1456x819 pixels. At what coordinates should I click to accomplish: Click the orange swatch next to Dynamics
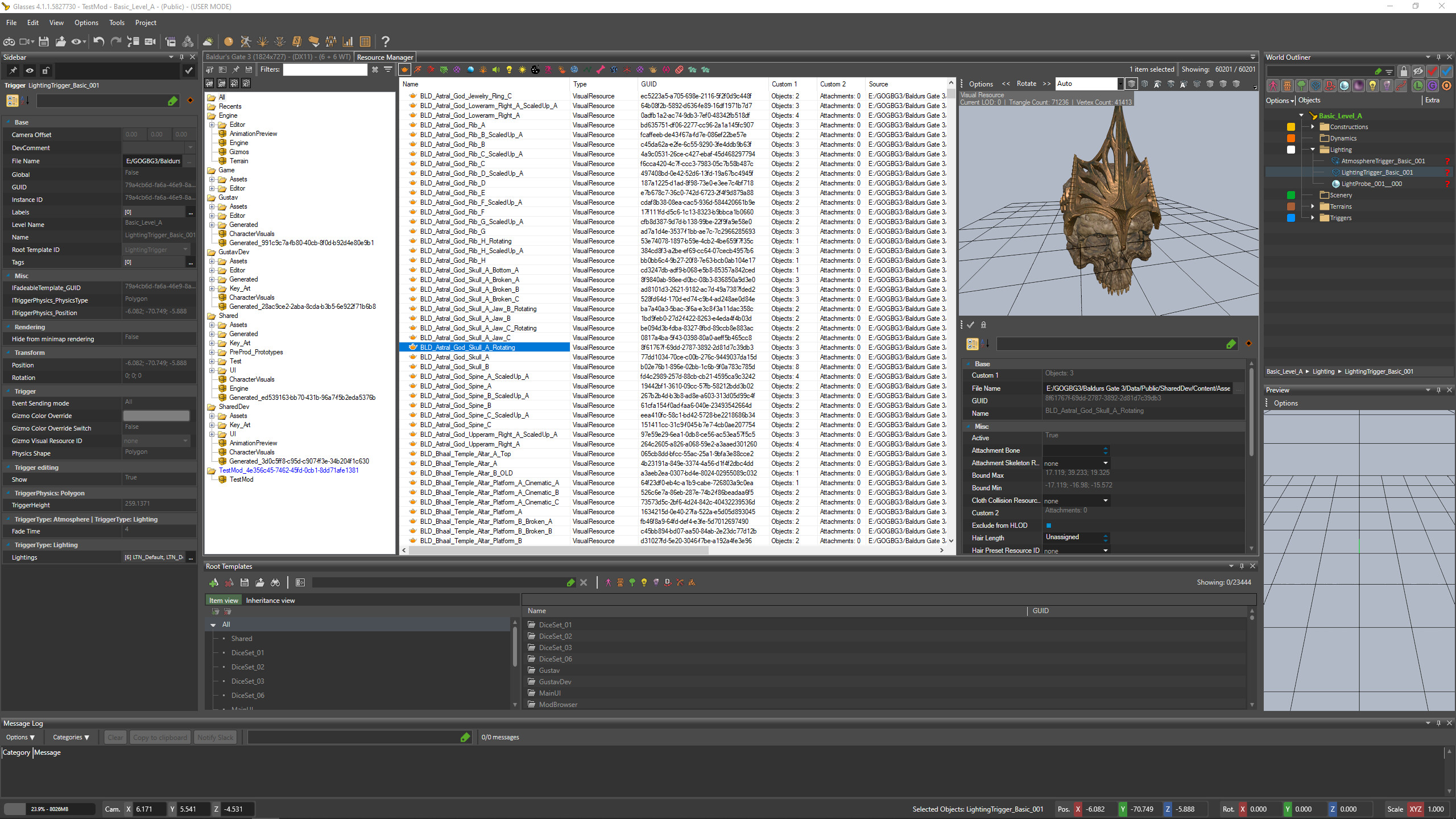click(x=1291, y=138)
